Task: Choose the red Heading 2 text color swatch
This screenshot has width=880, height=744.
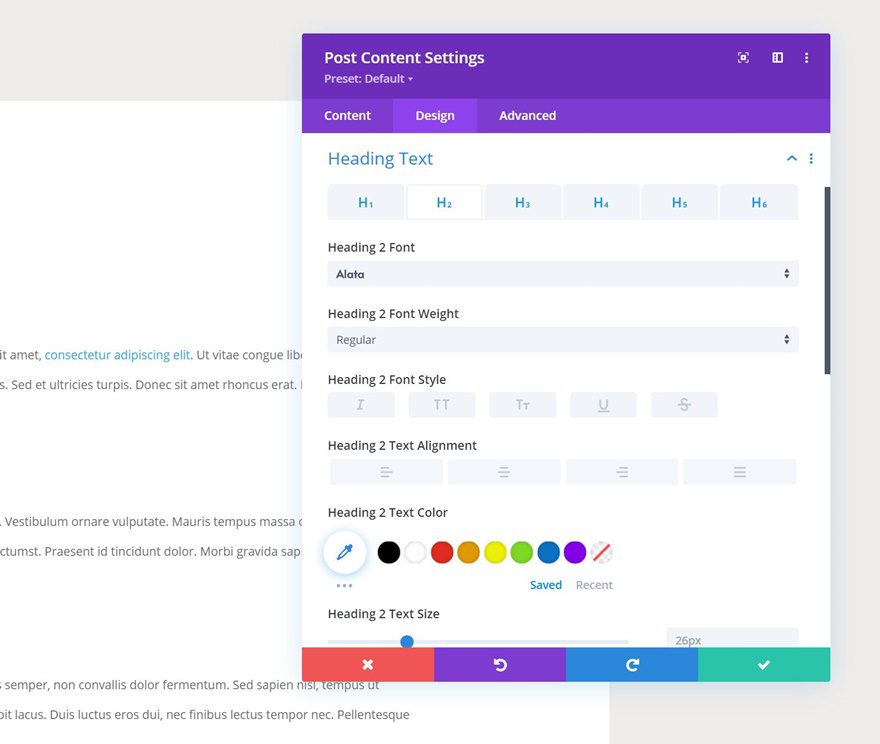Action: [x=441, y=551]
